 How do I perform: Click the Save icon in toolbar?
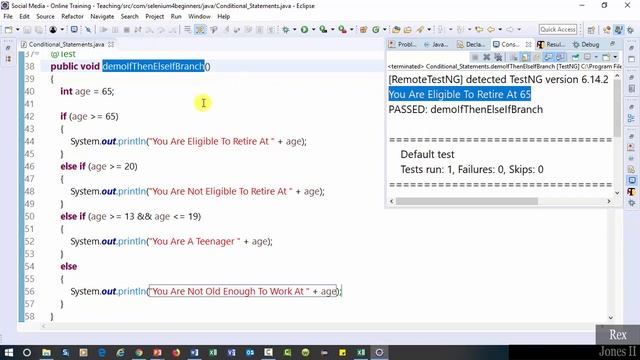coord(27,29)
